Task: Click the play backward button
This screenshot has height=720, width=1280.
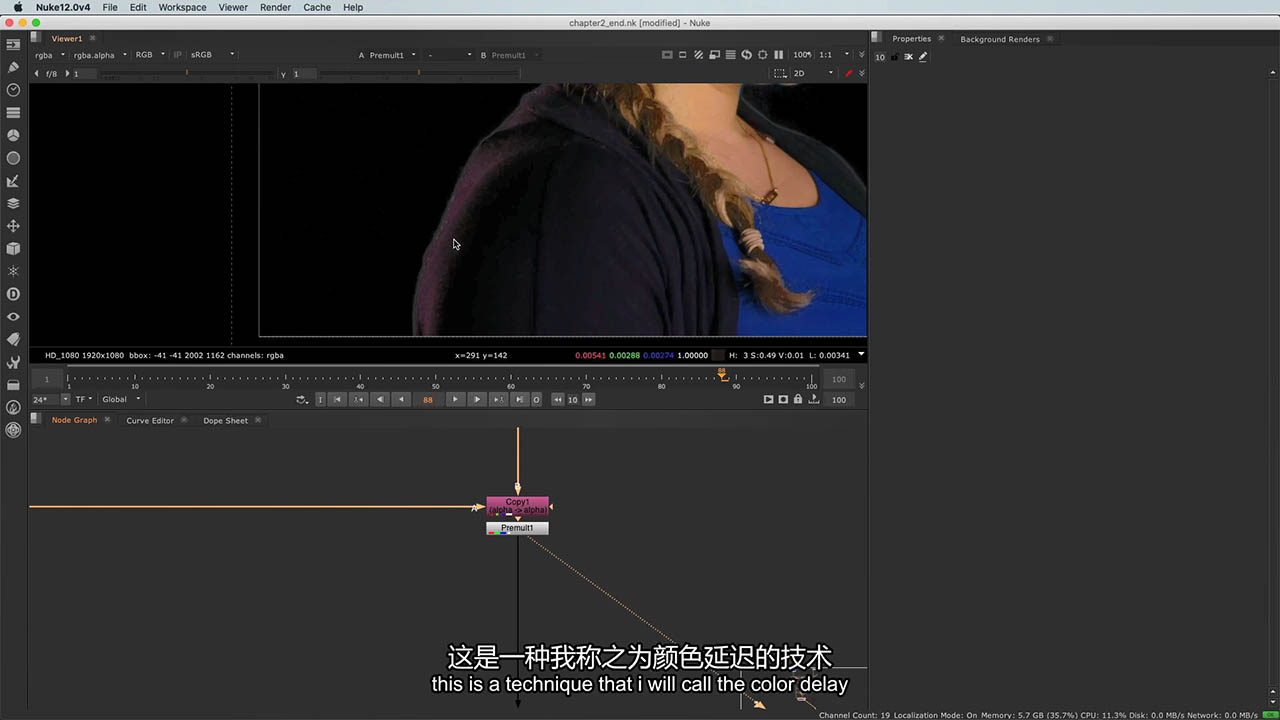Action: click(x=401, y=399)
